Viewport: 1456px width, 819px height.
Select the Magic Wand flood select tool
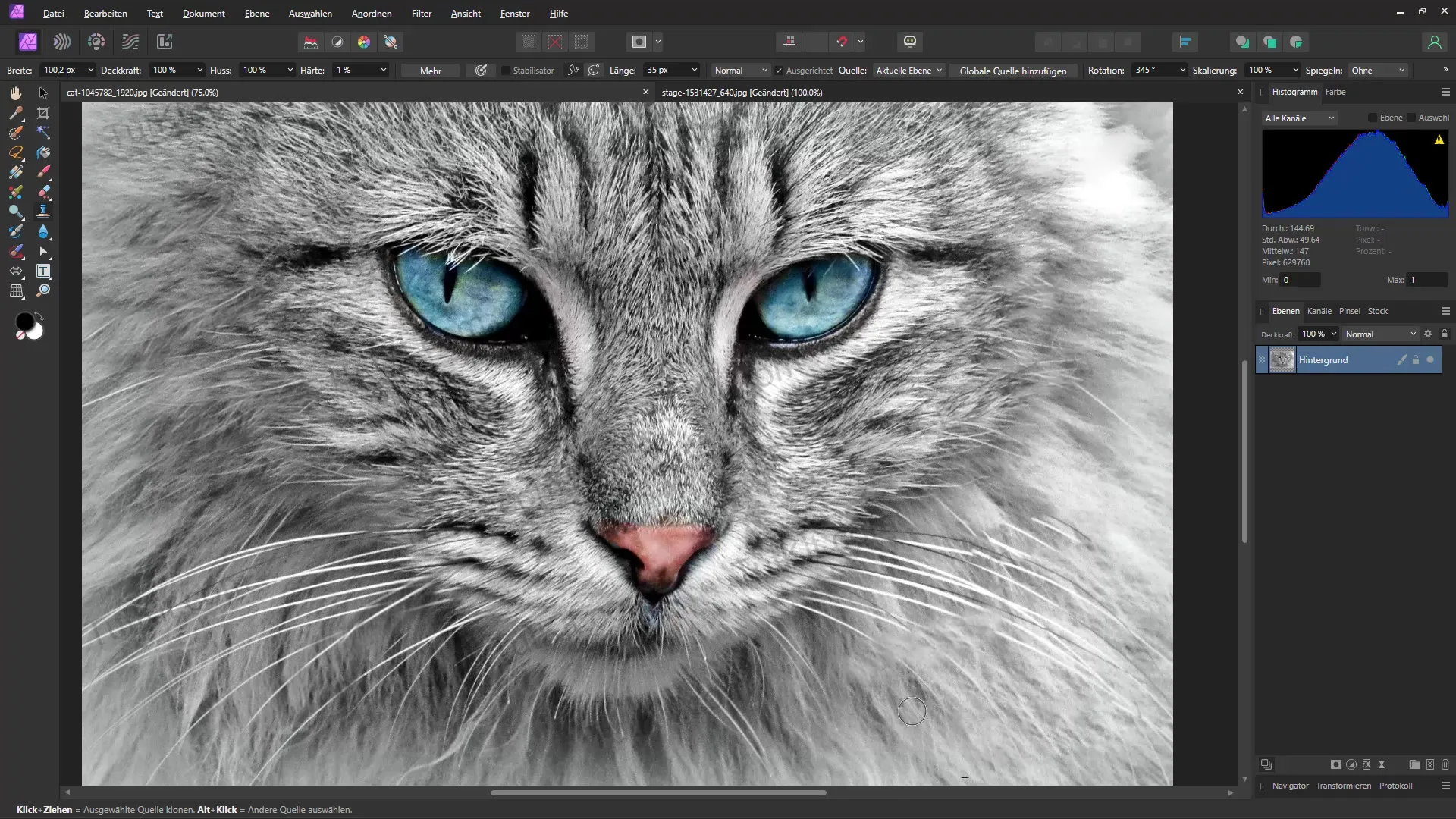point(43,133)
